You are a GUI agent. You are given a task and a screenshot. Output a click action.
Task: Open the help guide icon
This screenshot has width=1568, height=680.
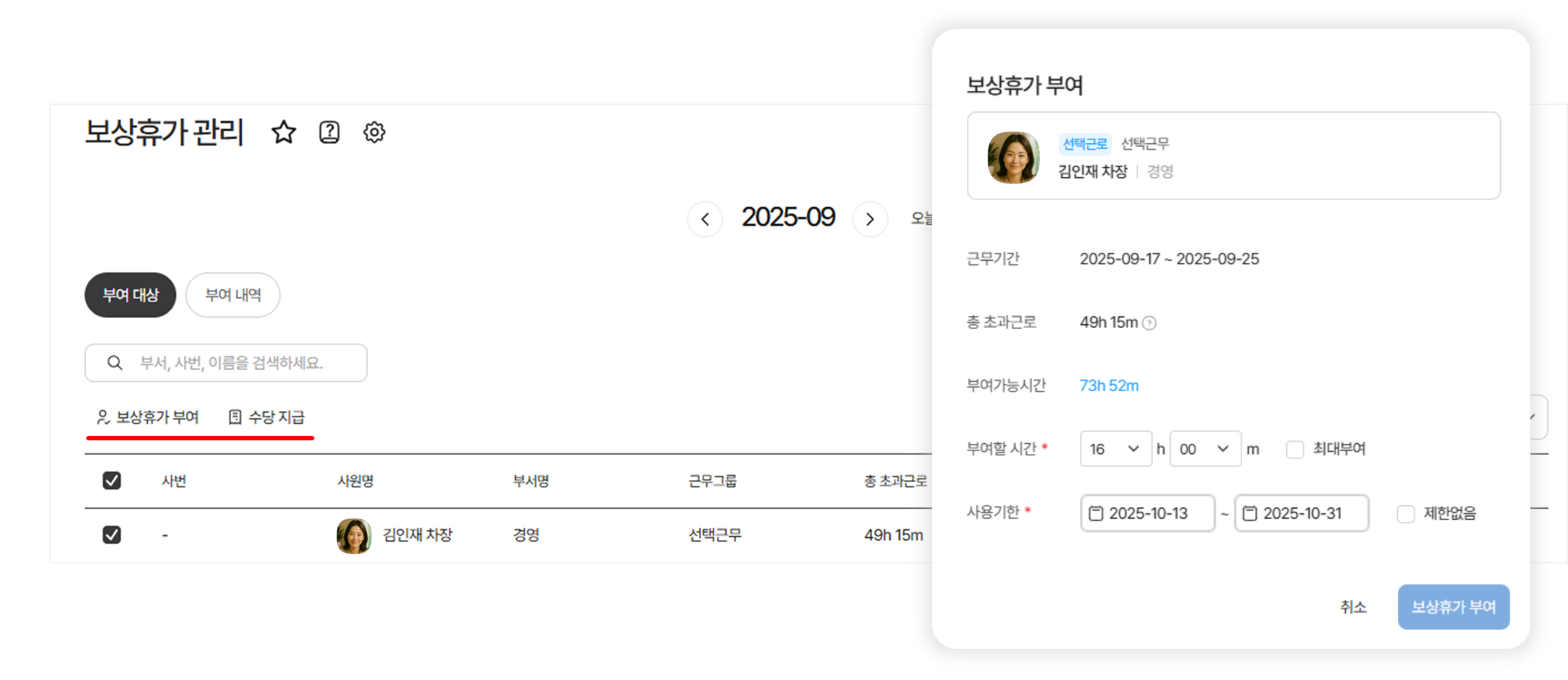click(330, 133)
